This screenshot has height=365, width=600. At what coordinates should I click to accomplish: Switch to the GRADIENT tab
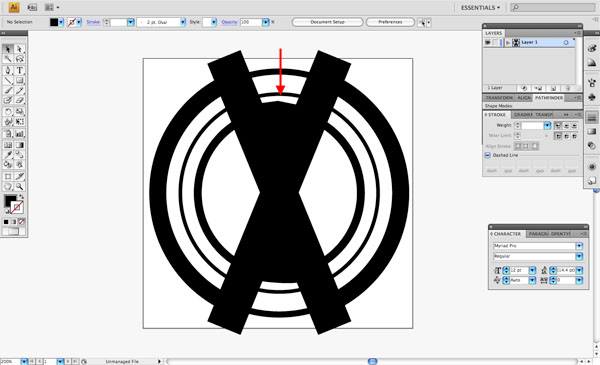point(523,115)
